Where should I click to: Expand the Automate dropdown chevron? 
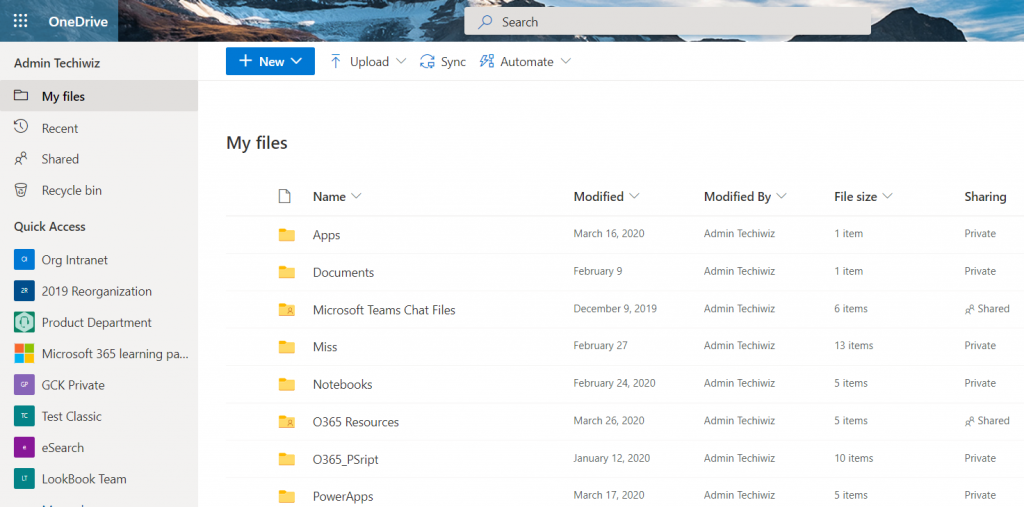(566, 61)
